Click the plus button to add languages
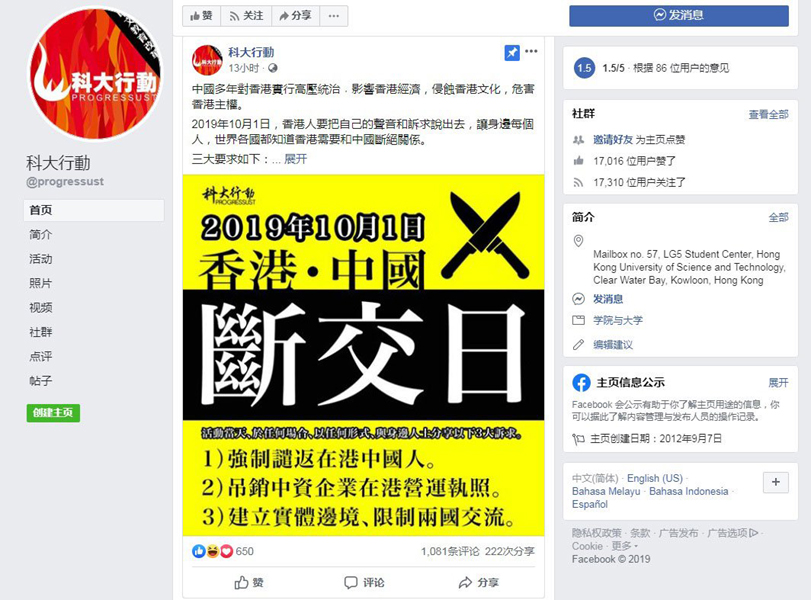Image resolution: width=811 pixels, height=600 pixels. click(x=775, y=482)
